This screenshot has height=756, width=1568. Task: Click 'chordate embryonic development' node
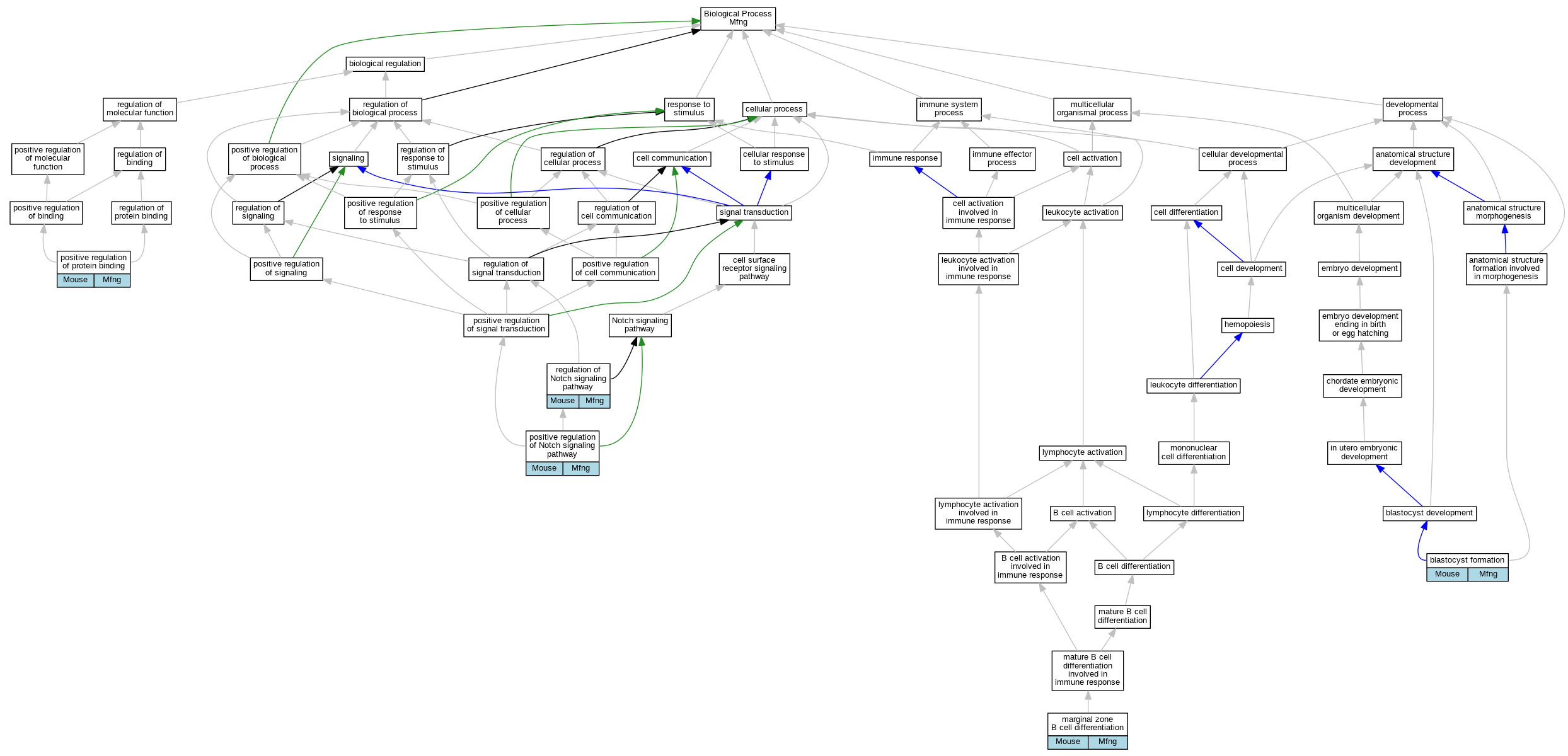pyautogui.click(x=1362, y=386)
